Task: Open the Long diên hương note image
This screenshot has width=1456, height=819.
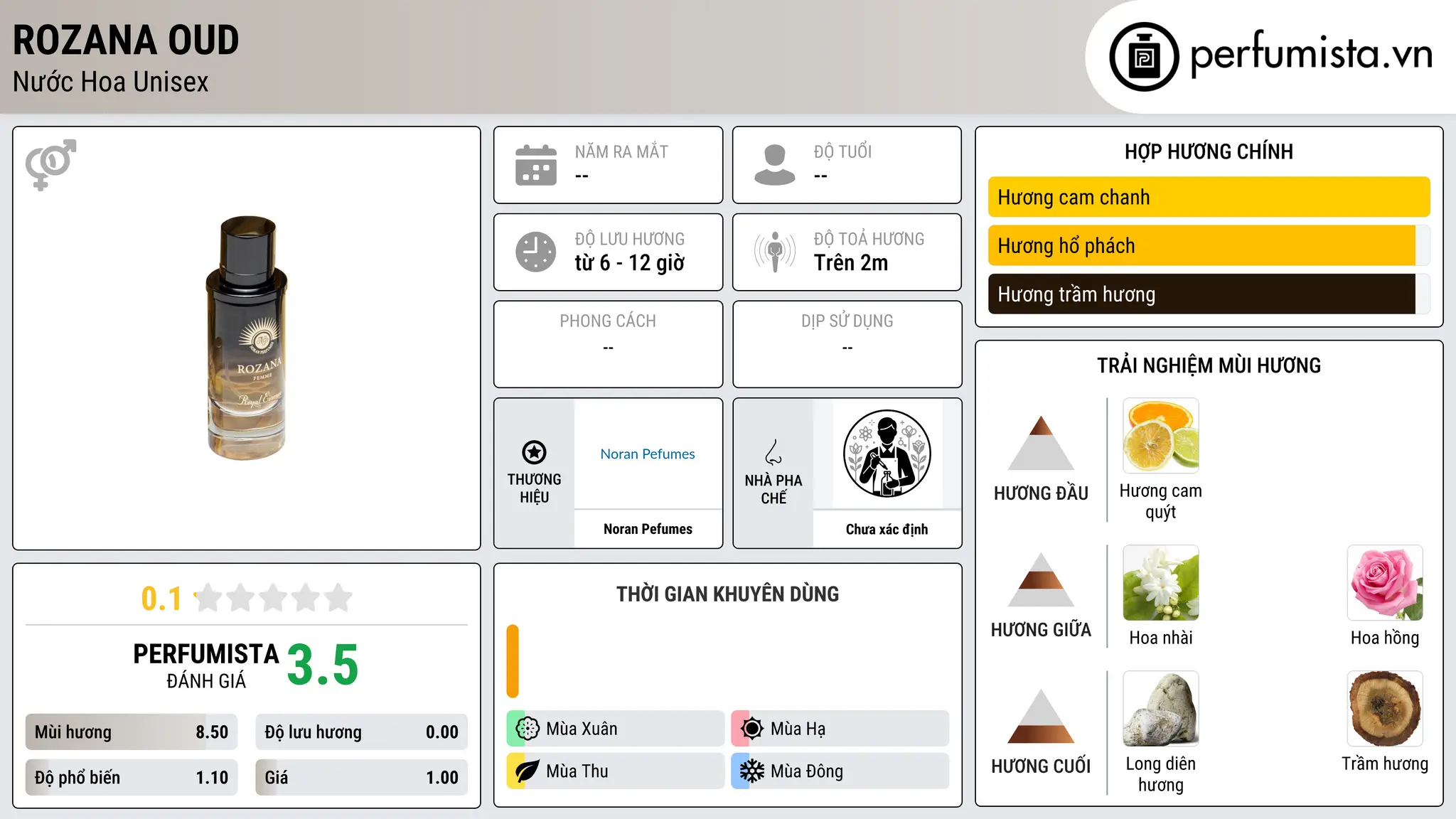Action: (1161, 709)
